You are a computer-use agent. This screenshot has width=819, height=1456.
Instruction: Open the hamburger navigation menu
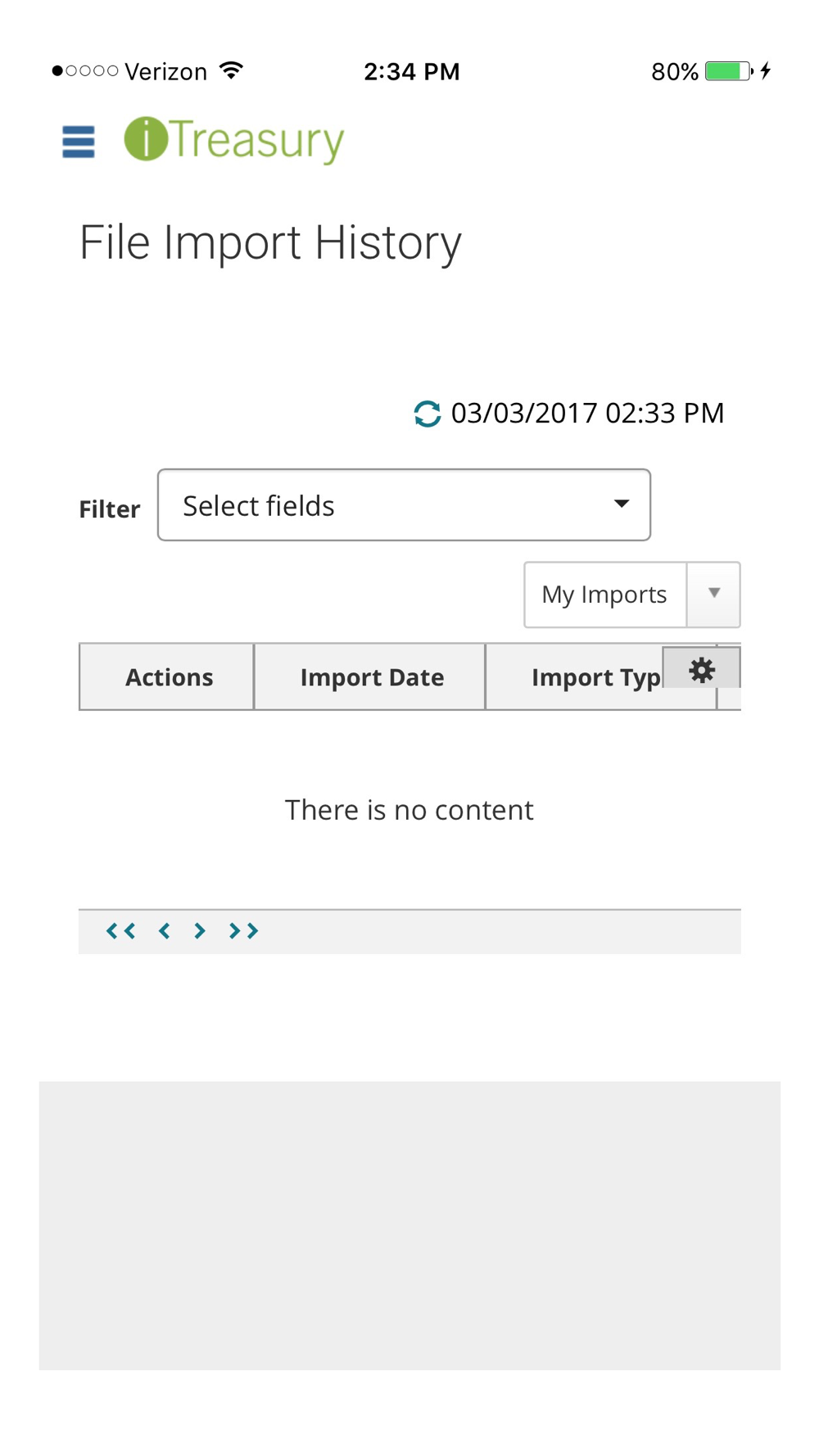click(x=79, y=142)
